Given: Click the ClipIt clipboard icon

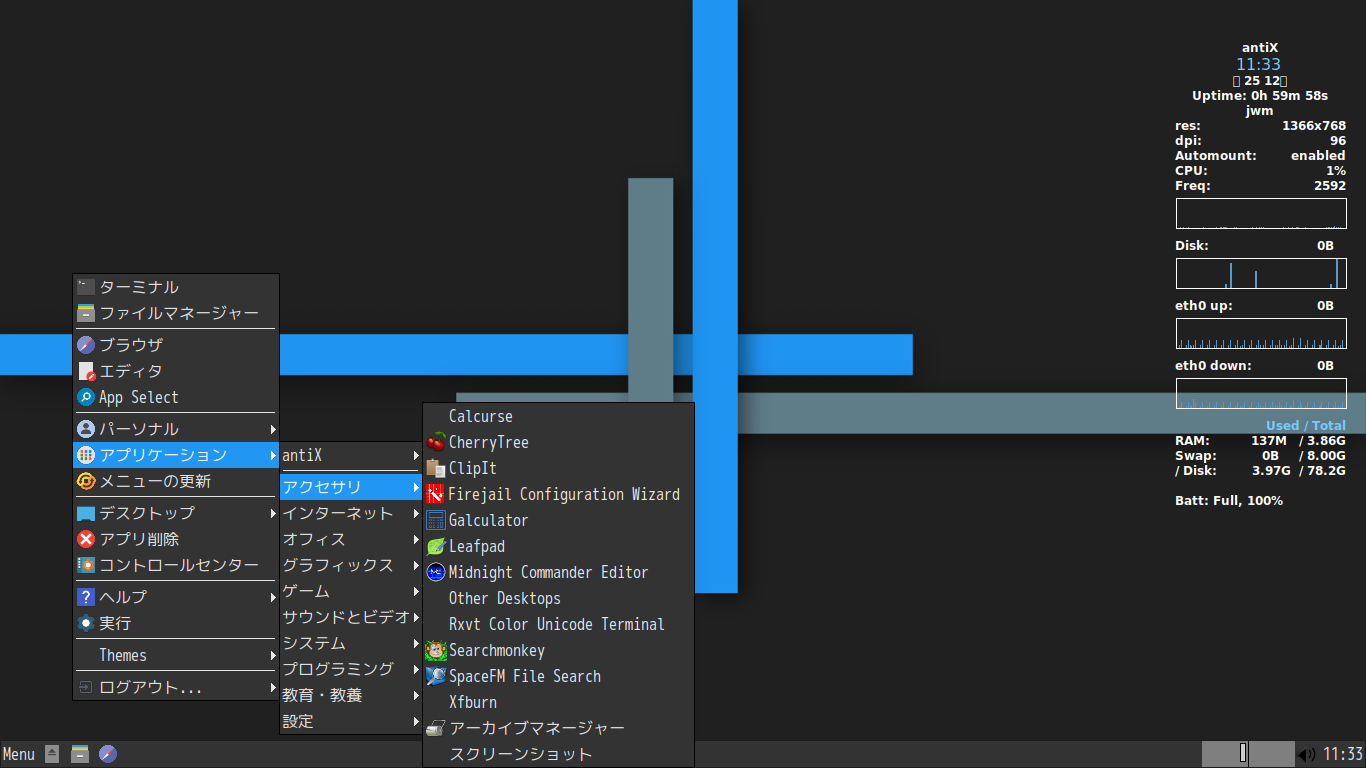Looking at the screenshot, I should point(436,468).
